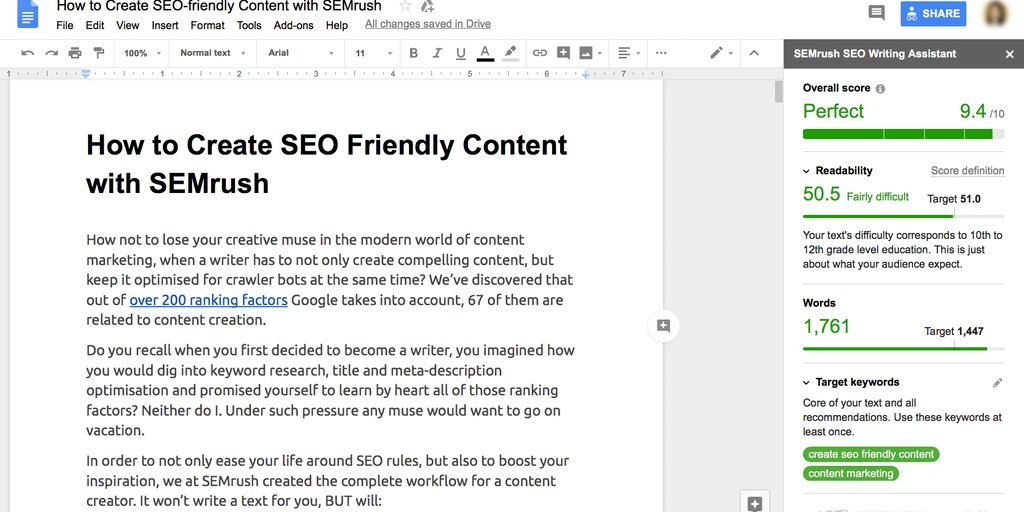The image size is (1024, 512).
Task: Open the 100% zoom dropdown
Action: (x=142, y=53)
